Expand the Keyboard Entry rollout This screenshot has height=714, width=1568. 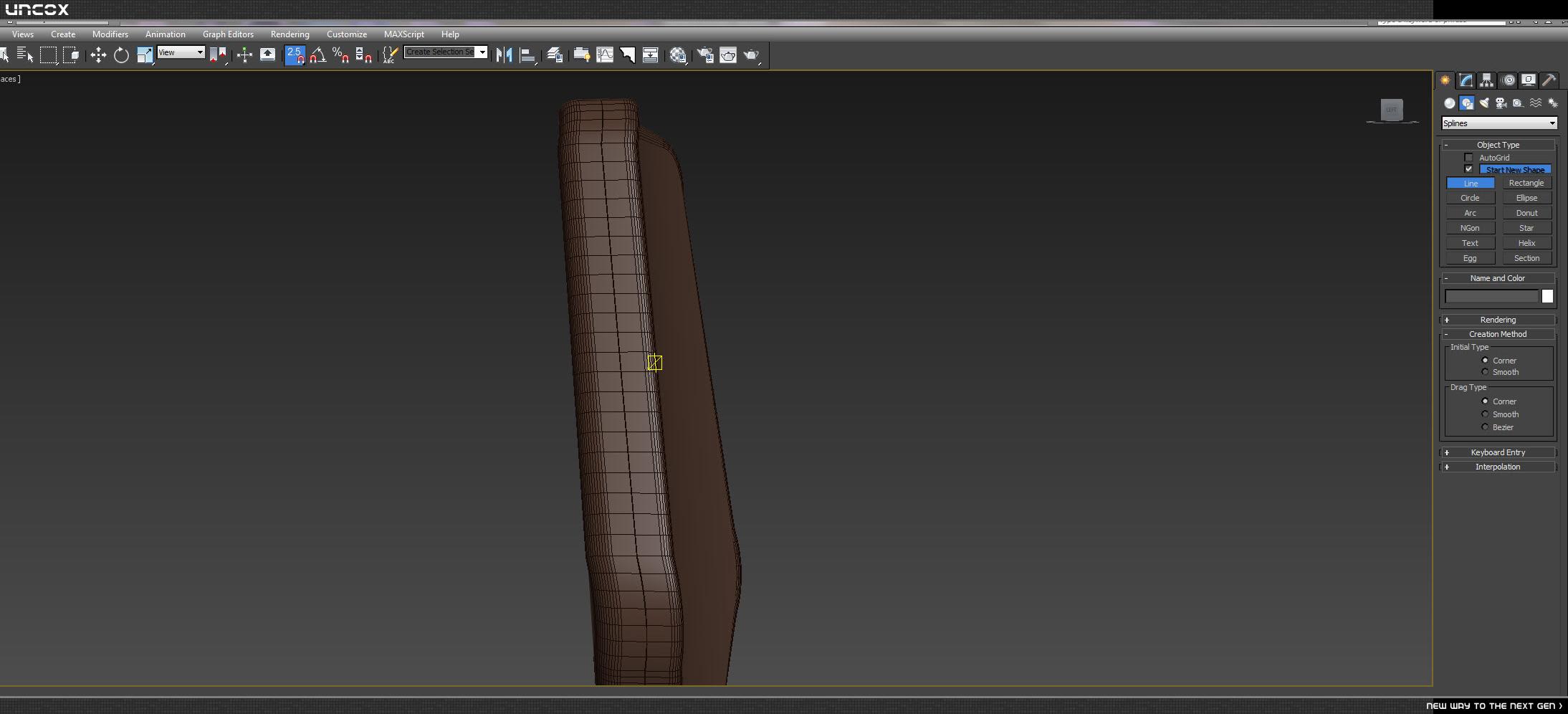point(1498,452)
